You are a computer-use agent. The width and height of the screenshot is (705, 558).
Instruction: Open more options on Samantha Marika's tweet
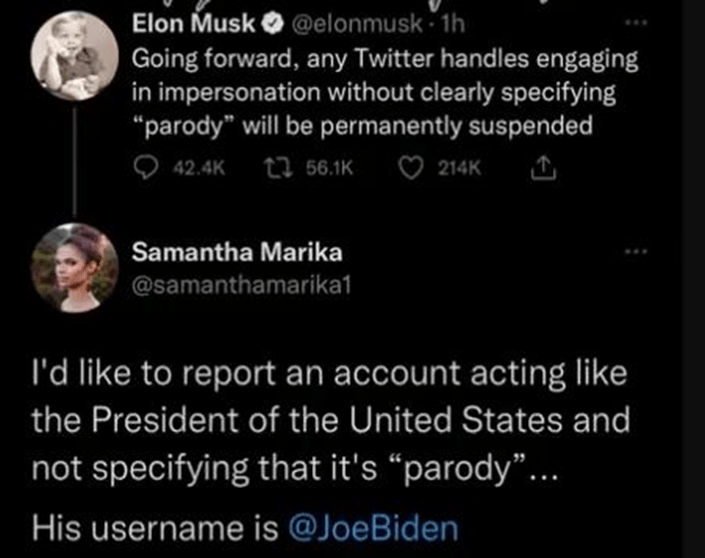(x=636, y=251)
